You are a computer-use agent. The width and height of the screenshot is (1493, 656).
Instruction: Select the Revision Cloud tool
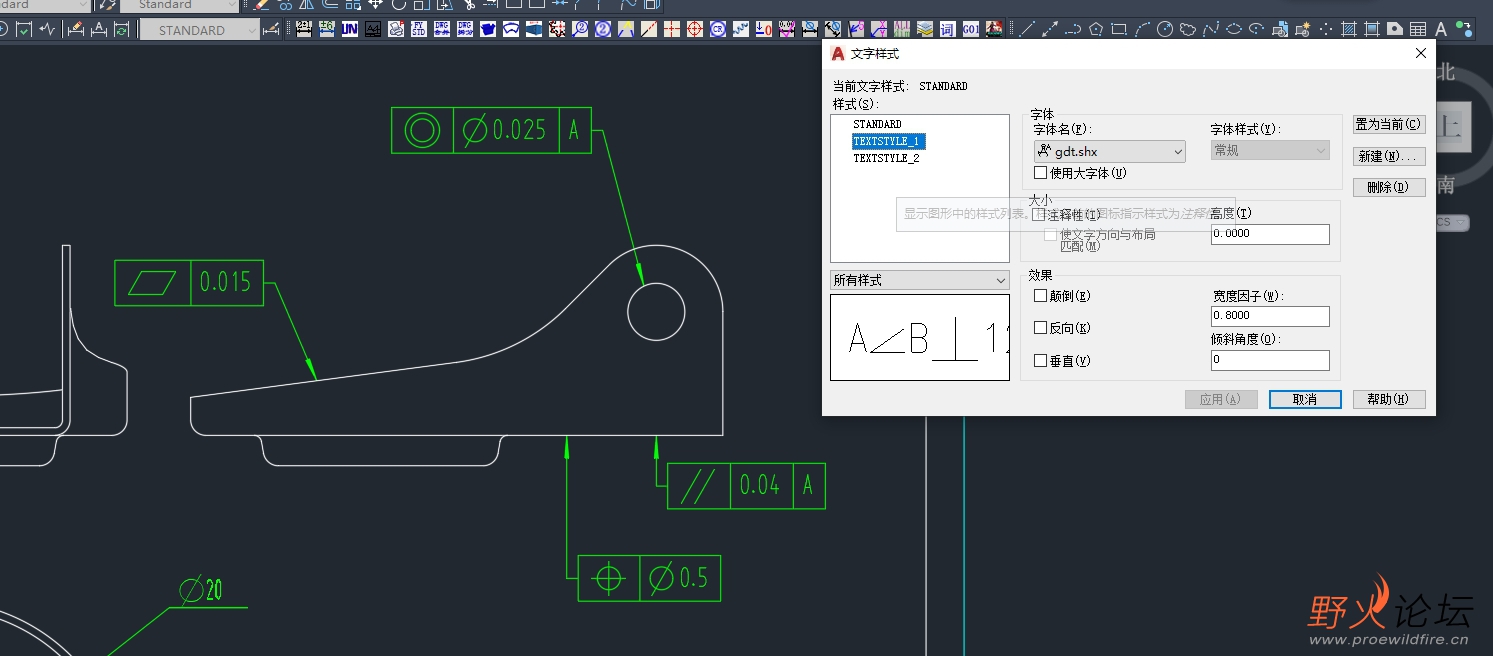pos(1188,30)
